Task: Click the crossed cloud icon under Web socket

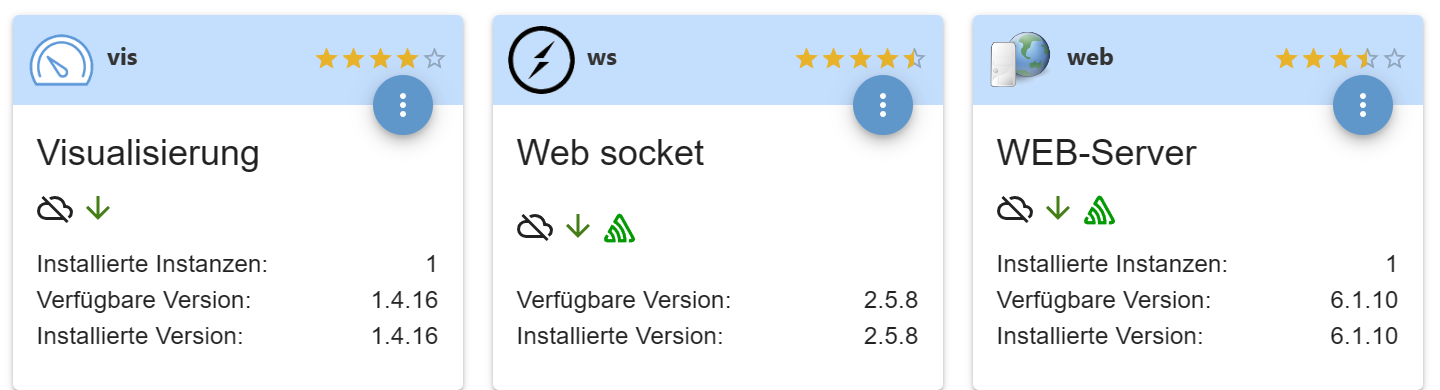Action: point(535,228)
